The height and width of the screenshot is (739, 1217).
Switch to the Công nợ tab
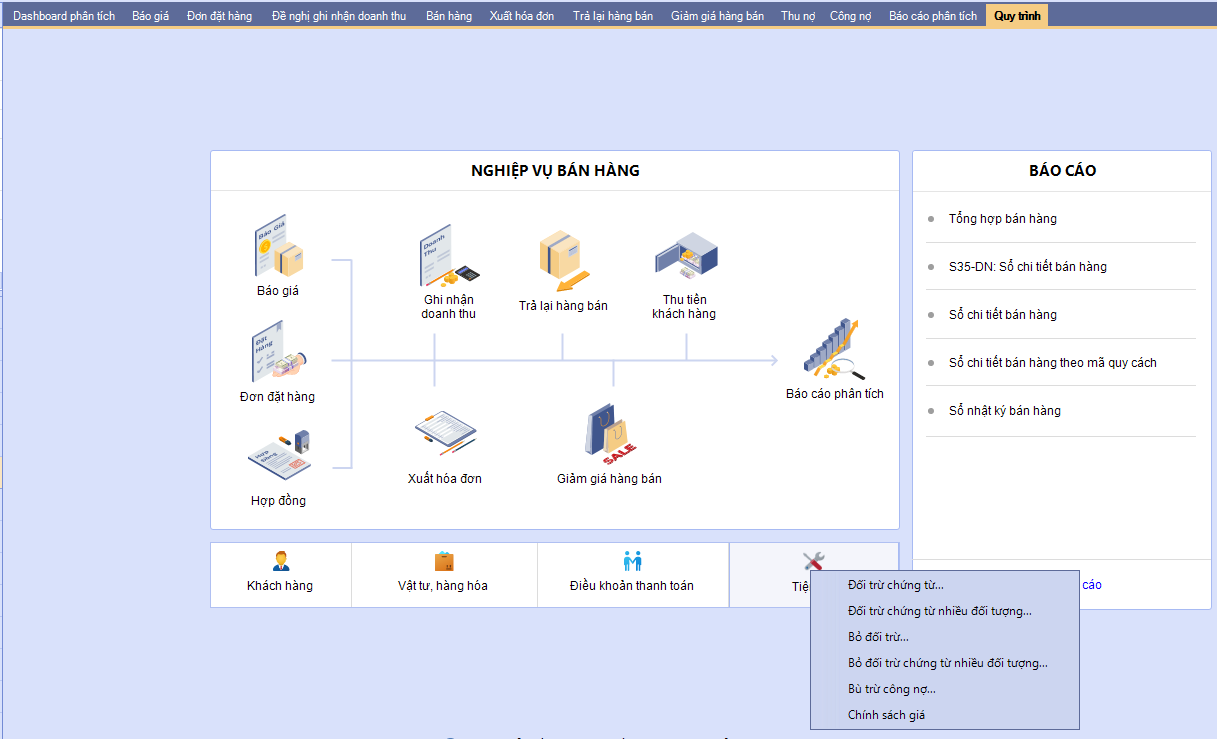851,16
